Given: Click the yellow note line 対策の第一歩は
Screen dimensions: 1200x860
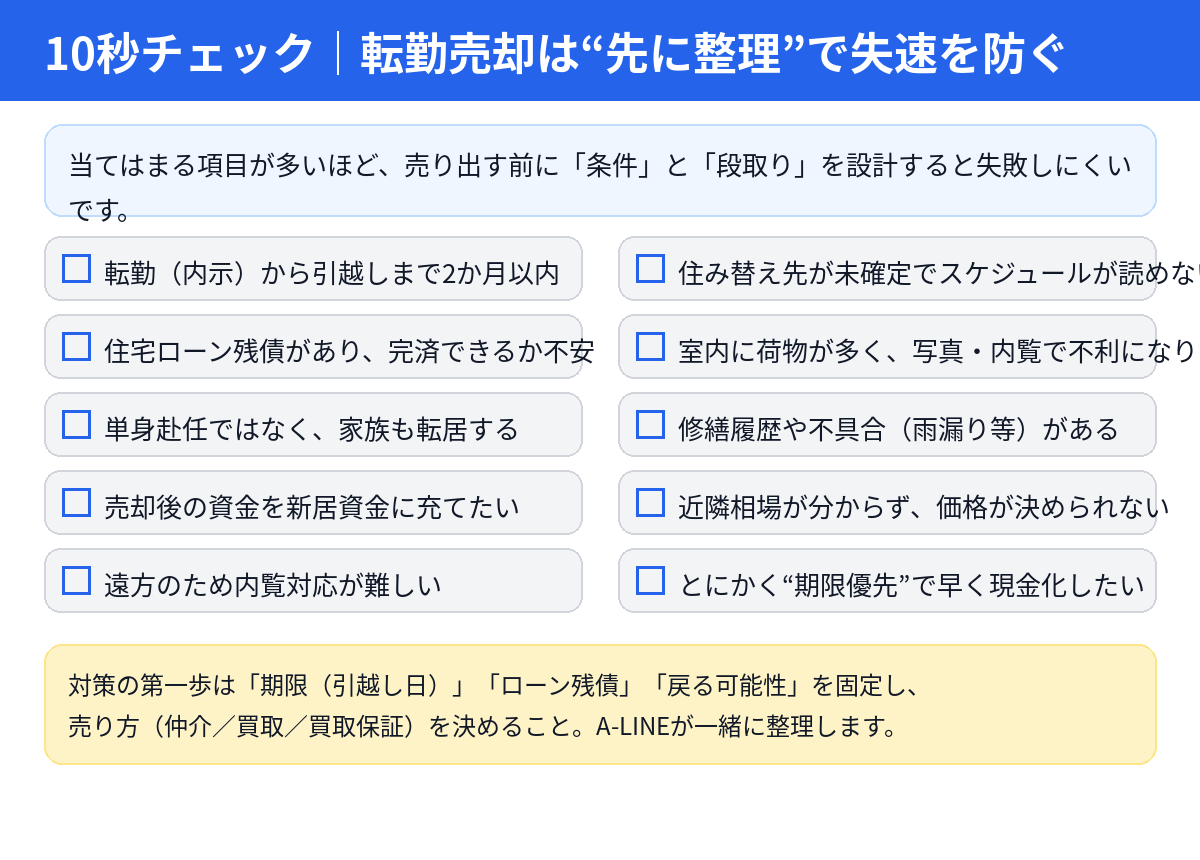Looking at the screenshot, I should [x=494, y=686].
